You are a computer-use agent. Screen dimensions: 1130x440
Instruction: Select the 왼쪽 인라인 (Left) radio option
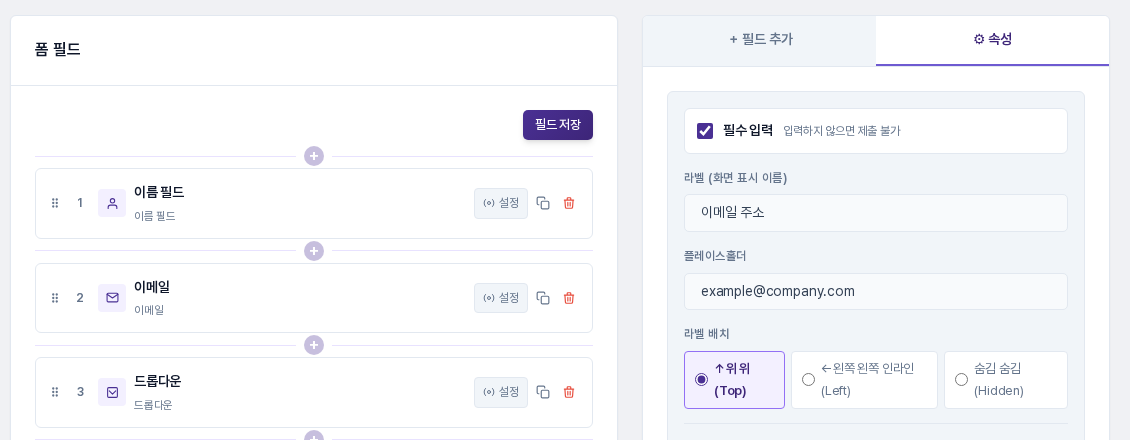tap(809, 380)
